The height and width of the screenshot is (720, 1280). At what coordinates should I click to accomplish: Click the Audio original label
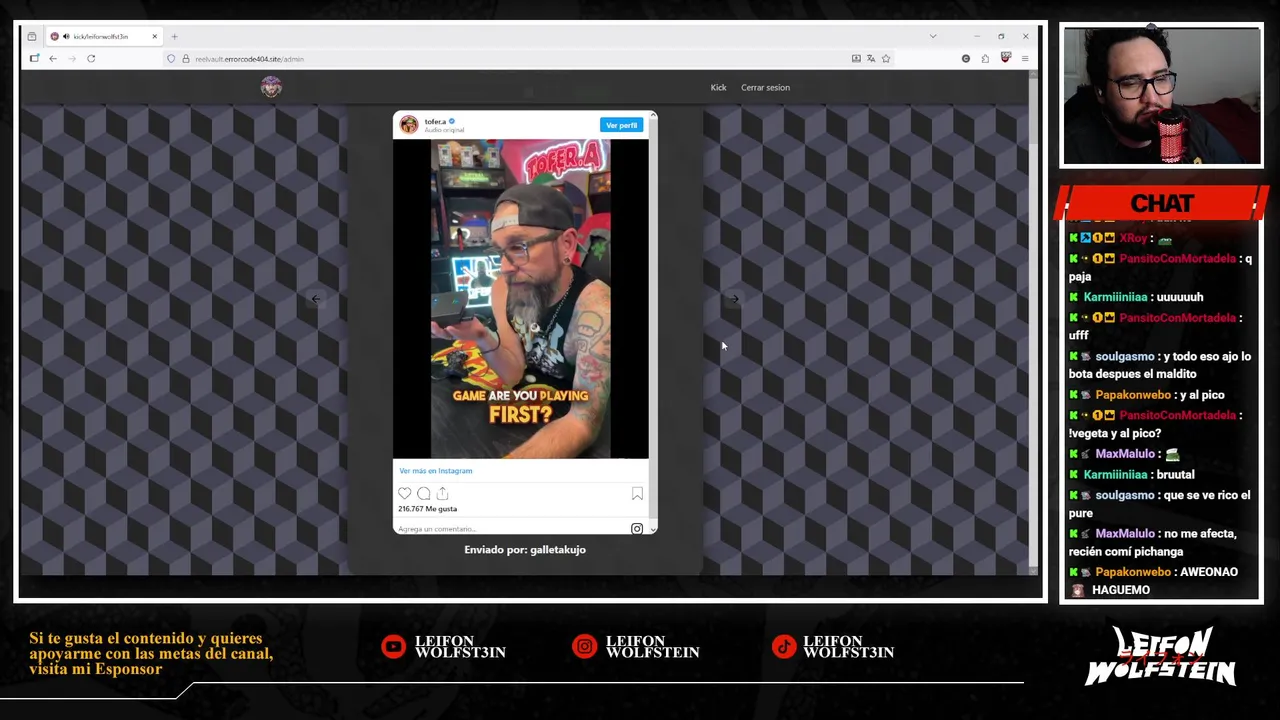[x=444, y=130]
